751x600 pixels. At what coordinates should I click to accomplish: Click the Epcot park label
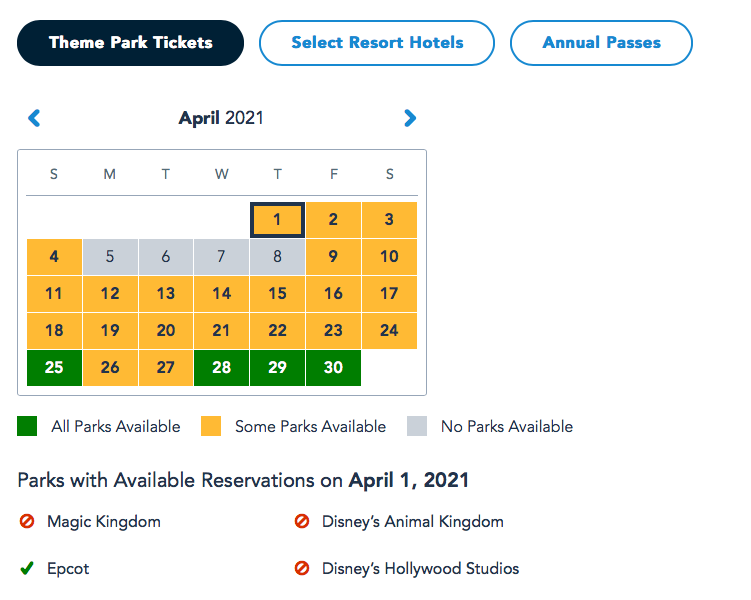68,569
